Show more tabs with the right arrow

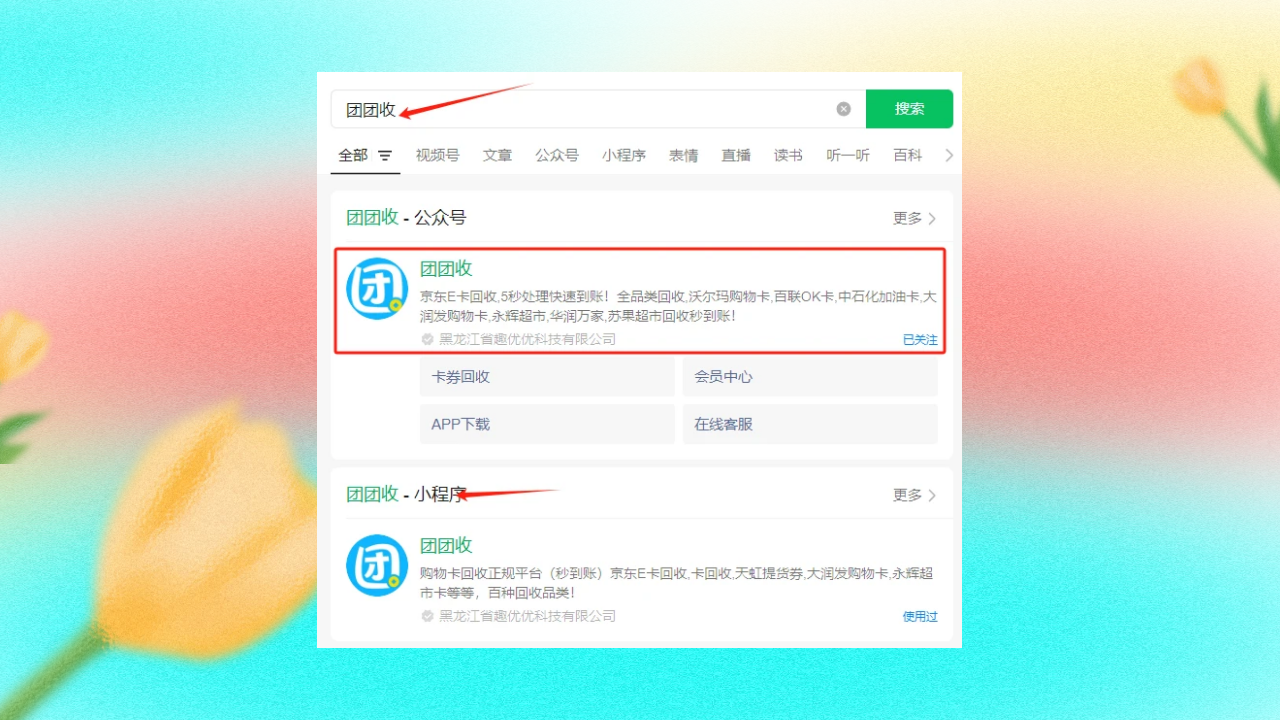(949, 156)
